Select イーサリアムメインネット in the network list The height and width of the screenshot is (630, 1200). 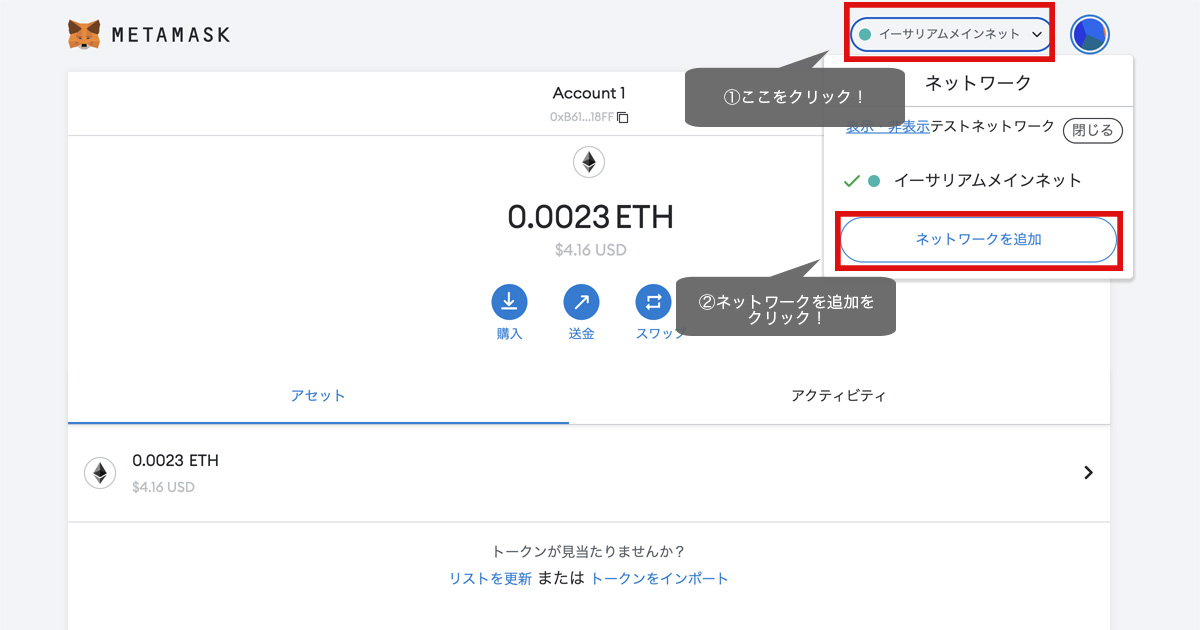(978, 181)
